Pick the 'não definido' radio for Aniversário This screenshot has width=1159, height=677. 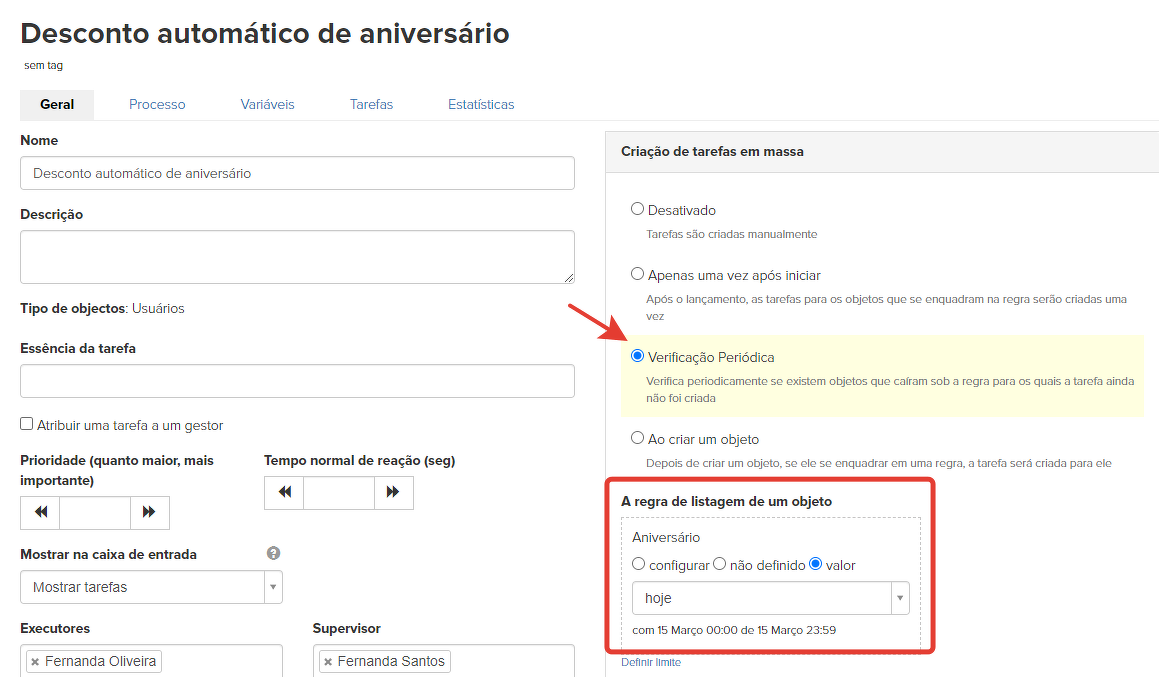click(720, 564)
